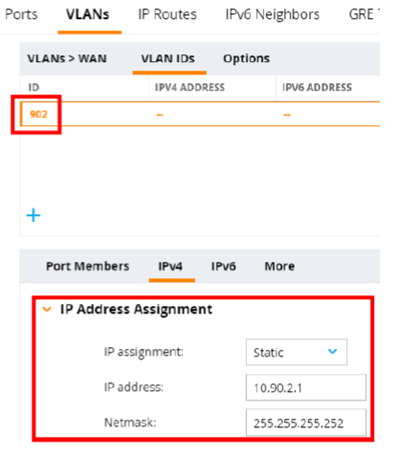Add a new VLAN ID with plus icon
Viewport: 400px width, 458px height.
click(x=33, y=215)
